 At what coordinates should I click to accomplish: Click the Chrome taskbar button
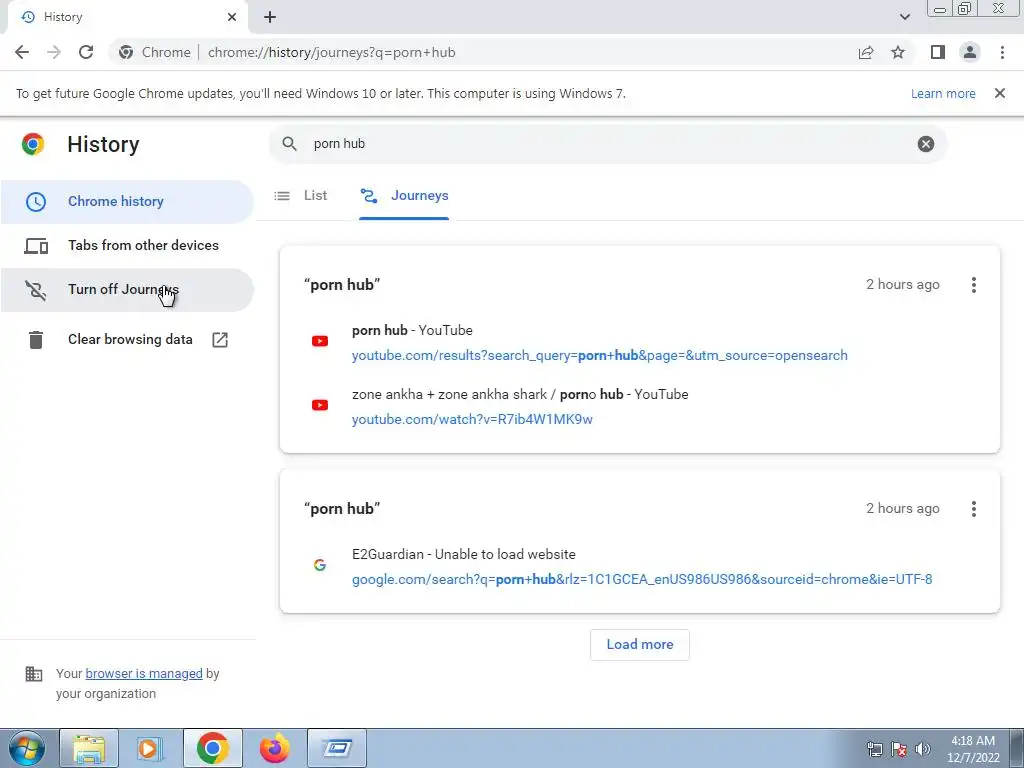[212, 748]
